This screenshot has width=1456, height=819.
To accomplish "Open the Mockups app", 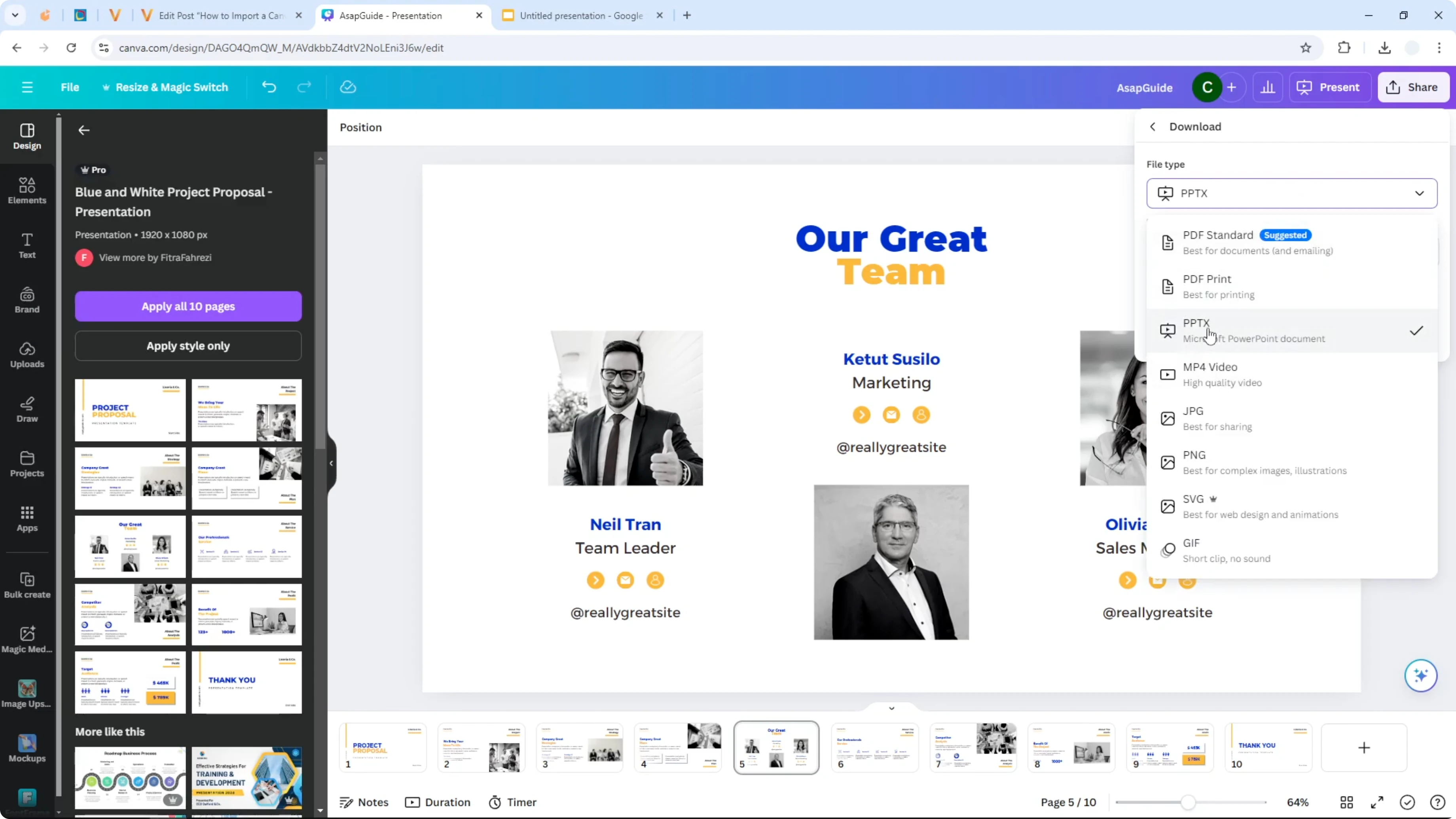I will tap(27, 749).
